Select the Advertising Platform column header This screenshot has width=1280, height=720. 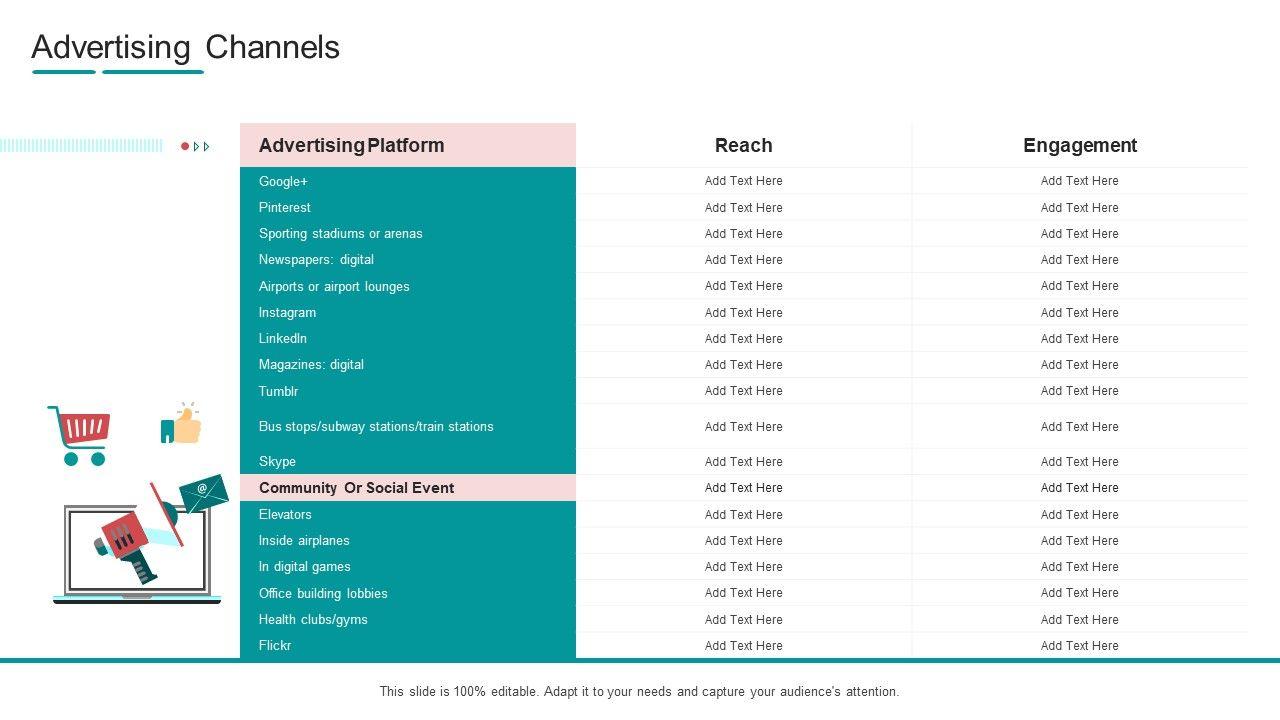point(351,145)
